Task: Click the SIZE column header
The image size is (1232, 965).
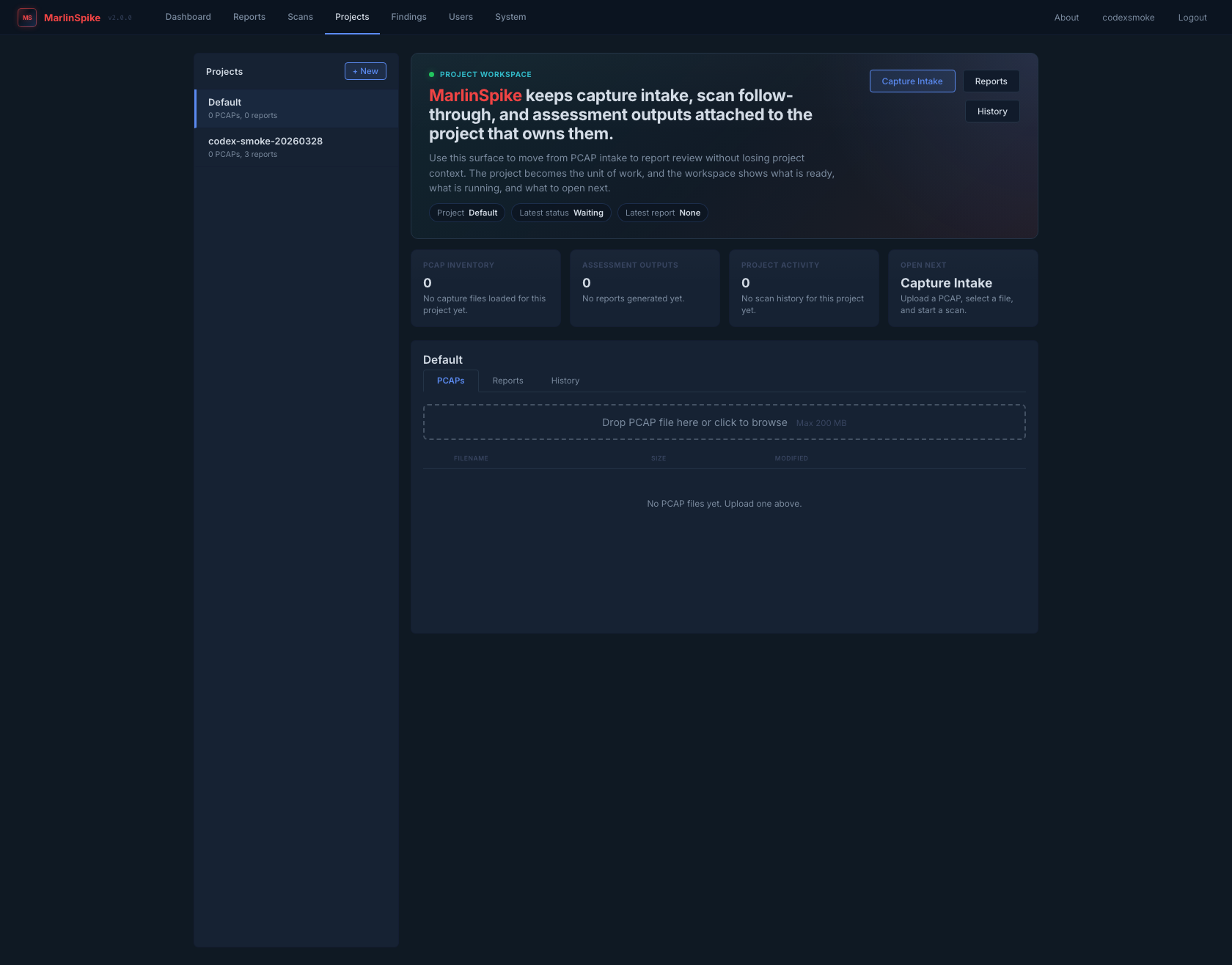Action: [659, 458]
